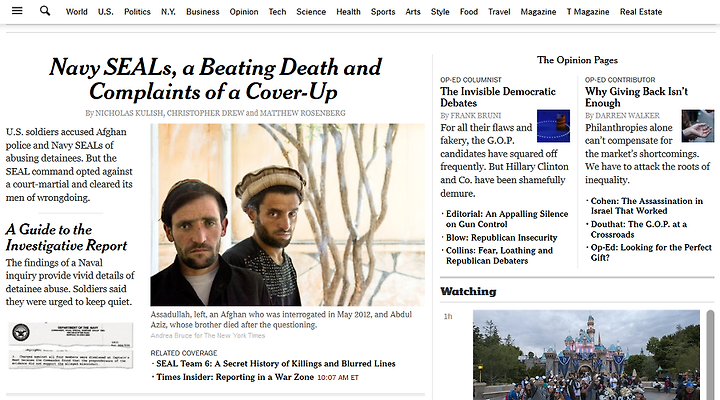This screenshot has width=720, height=400.
Task: Open the Darren Walker op-ed hand thumbnail
Action: (x=698, y=126)
